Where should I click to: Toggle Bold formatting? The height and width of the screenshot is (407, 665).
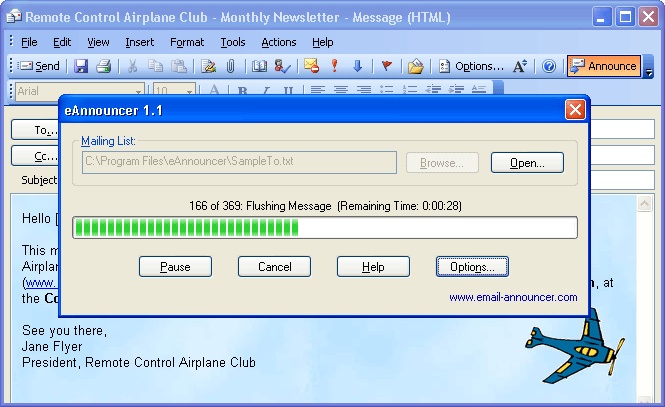(243, 90)
